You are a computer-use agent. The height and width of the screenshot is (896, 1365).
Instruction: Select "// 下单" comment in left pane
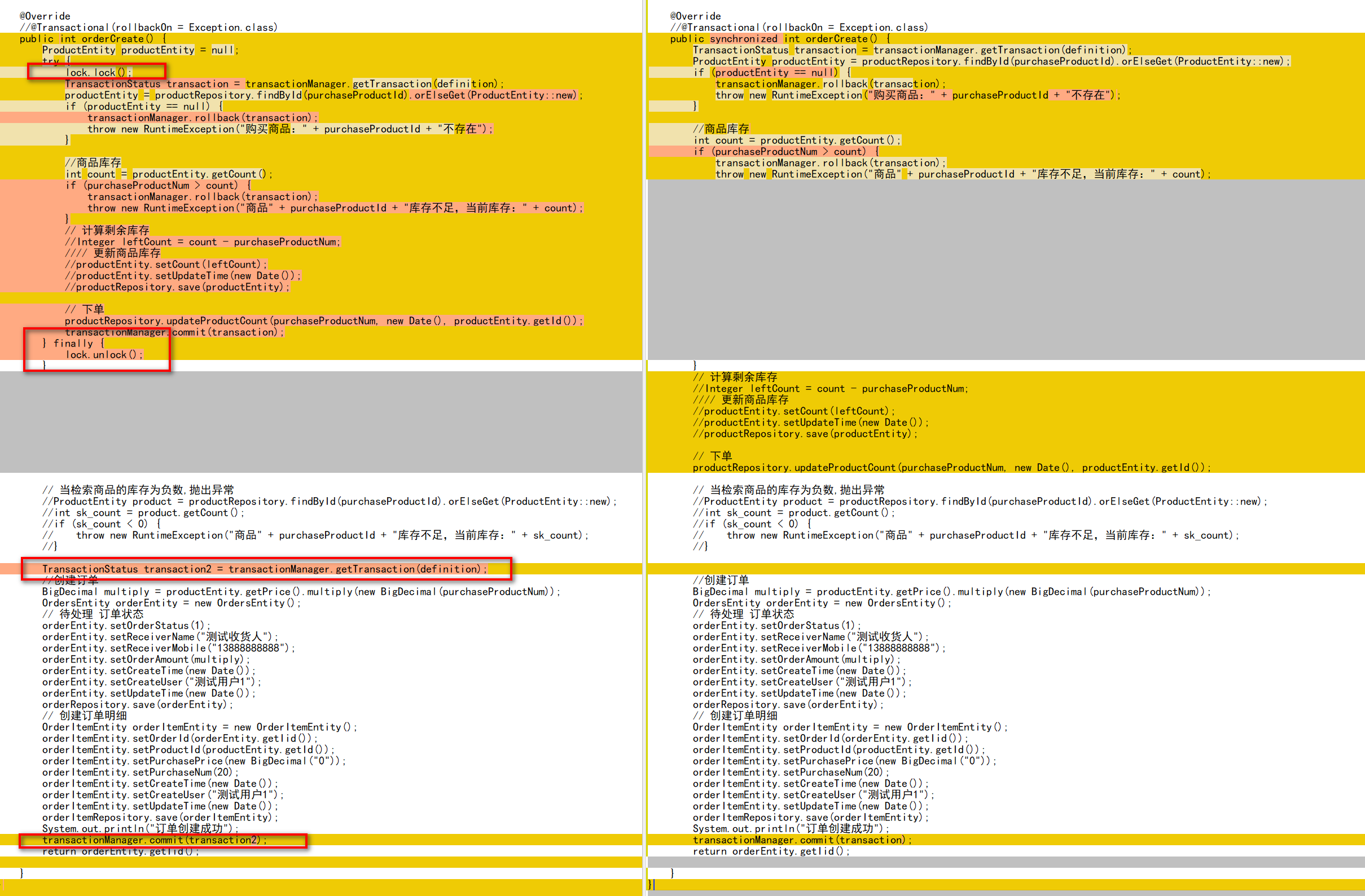click(84, 309)
